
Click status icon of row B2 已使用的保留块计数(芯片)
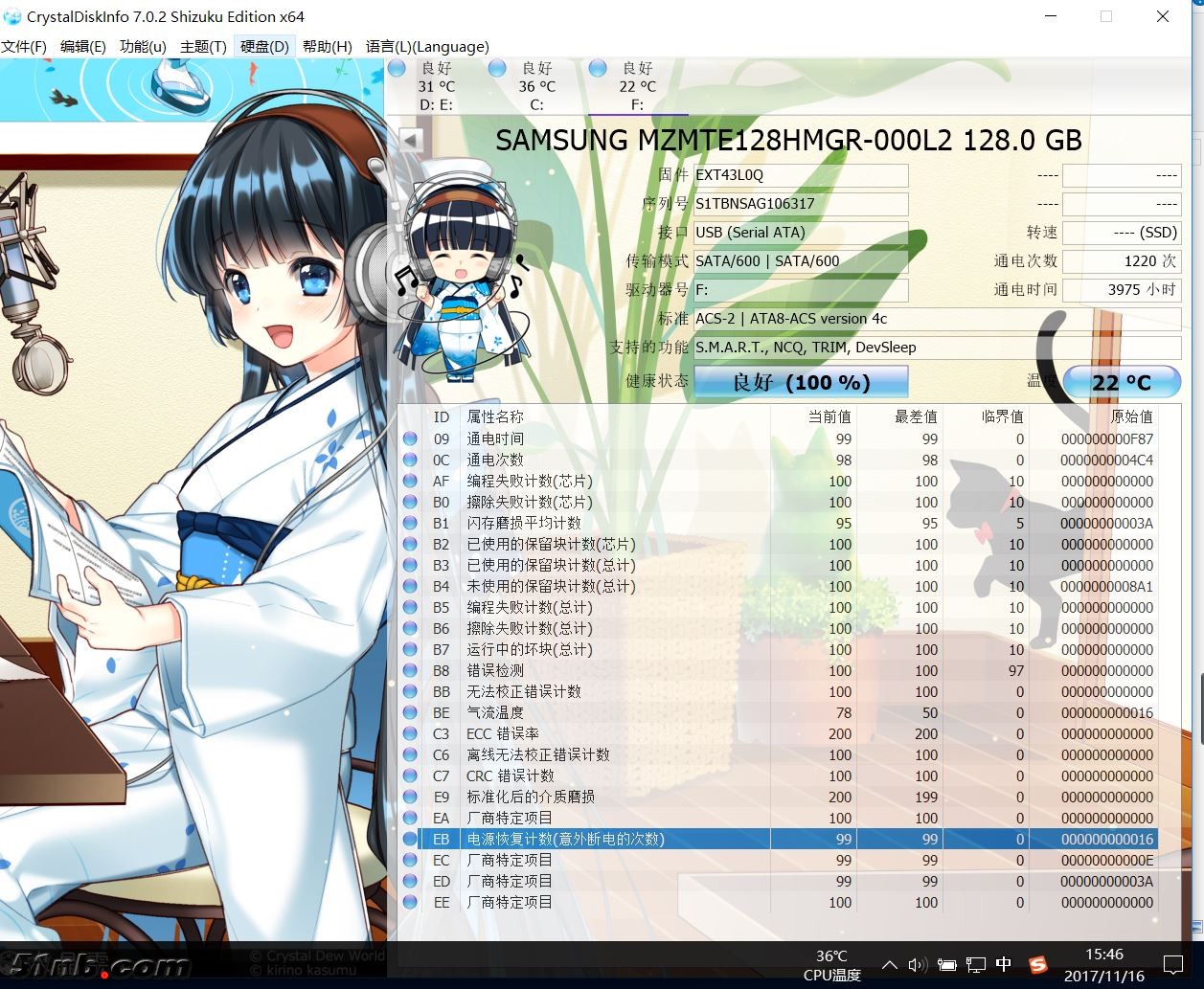pos(411,544)
